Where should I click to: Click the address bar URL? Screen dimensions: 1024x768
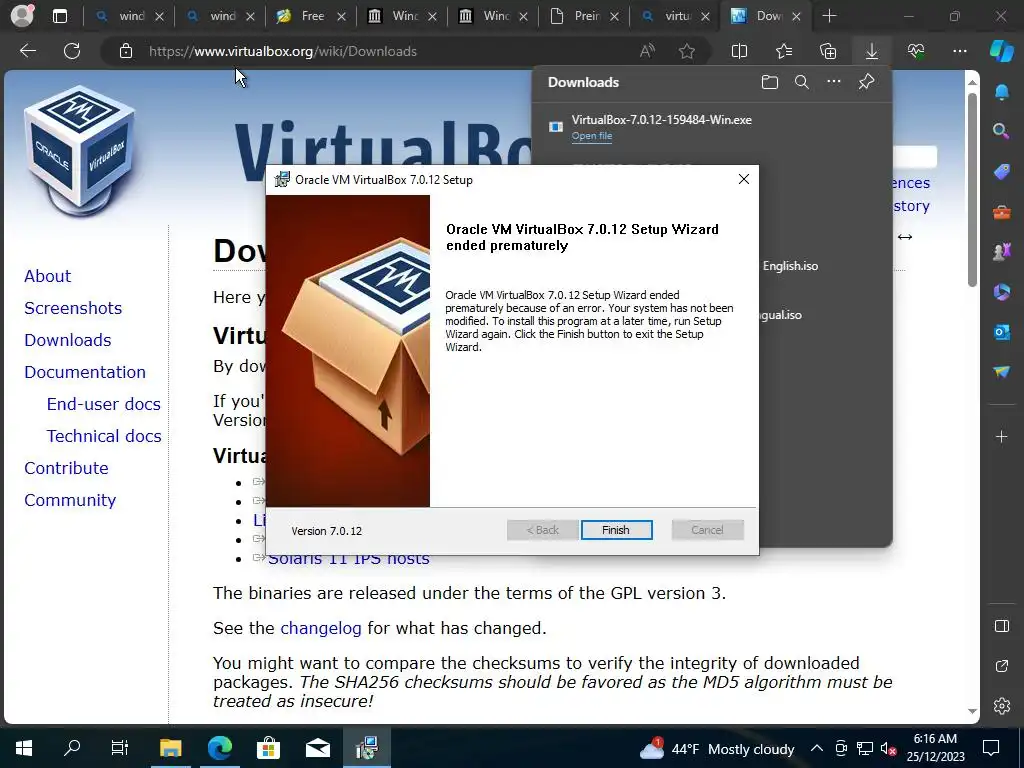(283, 51)
